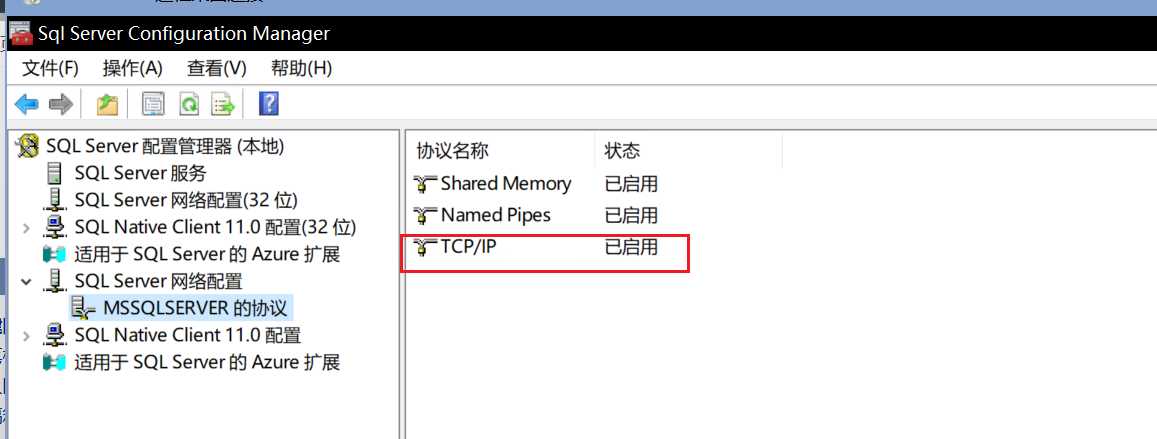The width and height of the screenshot is (1157, 439).
Task: Click the SQL Server 服务 icon
Action: (54, 174)
